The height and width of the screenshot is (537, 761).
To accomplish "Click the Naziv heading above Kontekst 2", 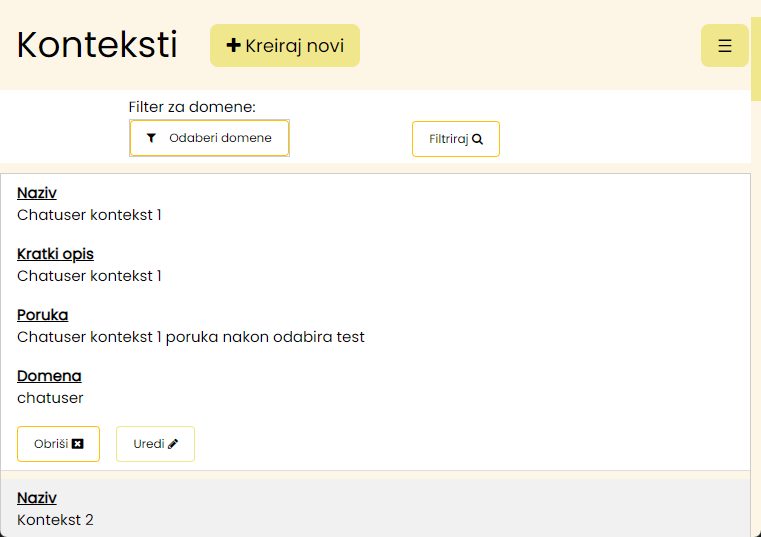I will 37,498.
